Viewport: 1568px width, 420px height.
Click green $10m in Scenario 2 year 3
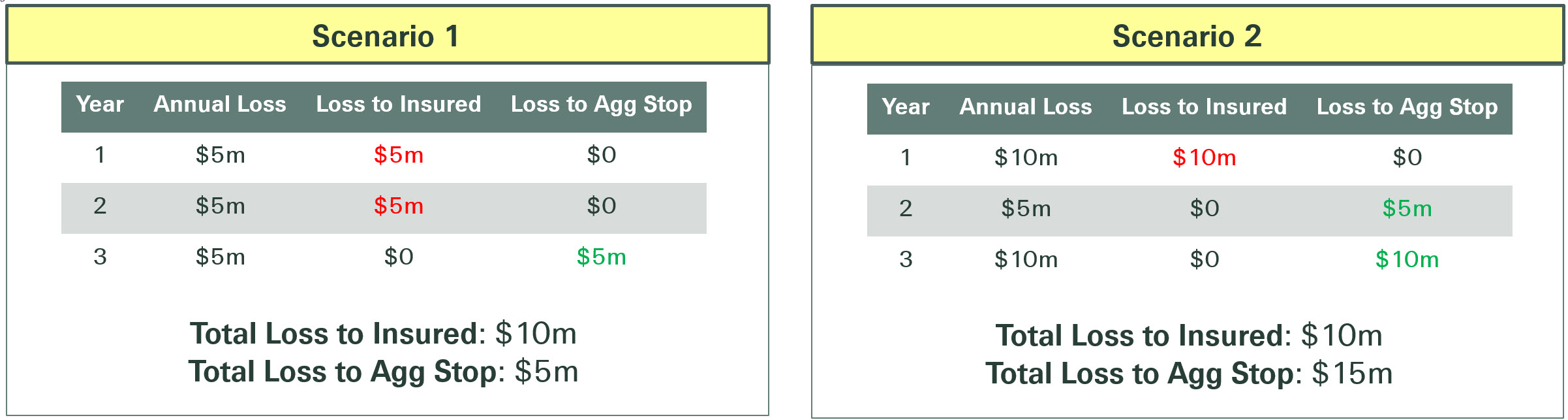[1407, 260]
